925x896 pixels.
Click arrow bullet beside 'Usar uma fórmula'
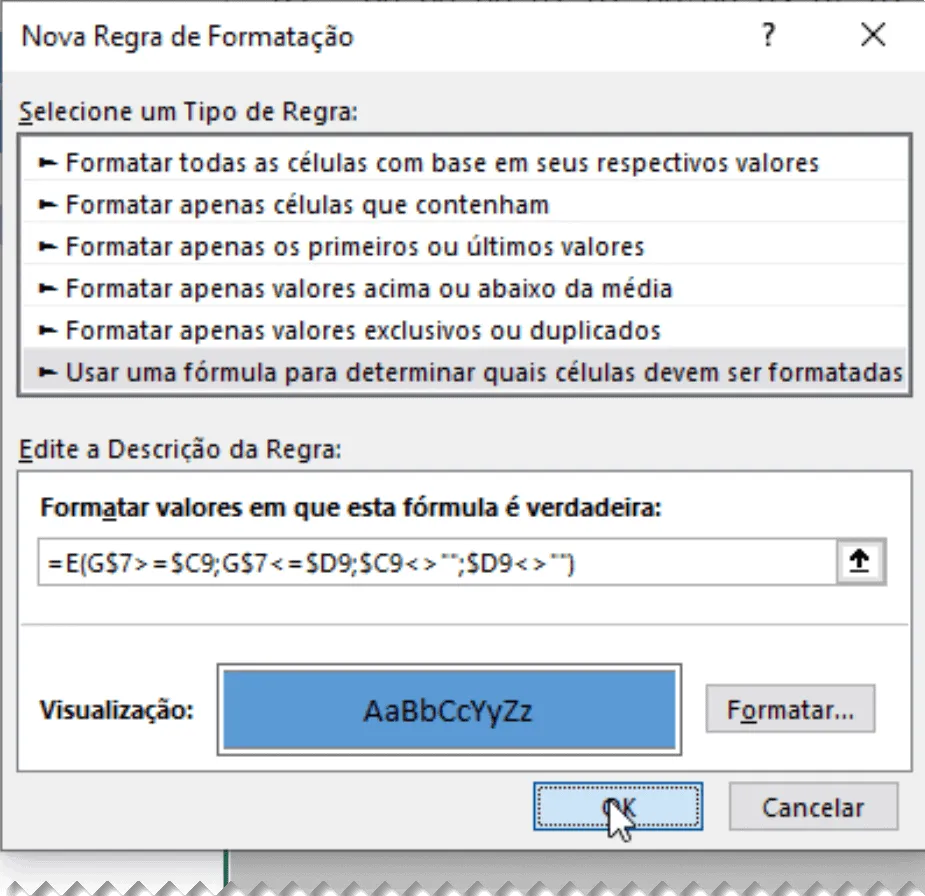pos(47,372)
